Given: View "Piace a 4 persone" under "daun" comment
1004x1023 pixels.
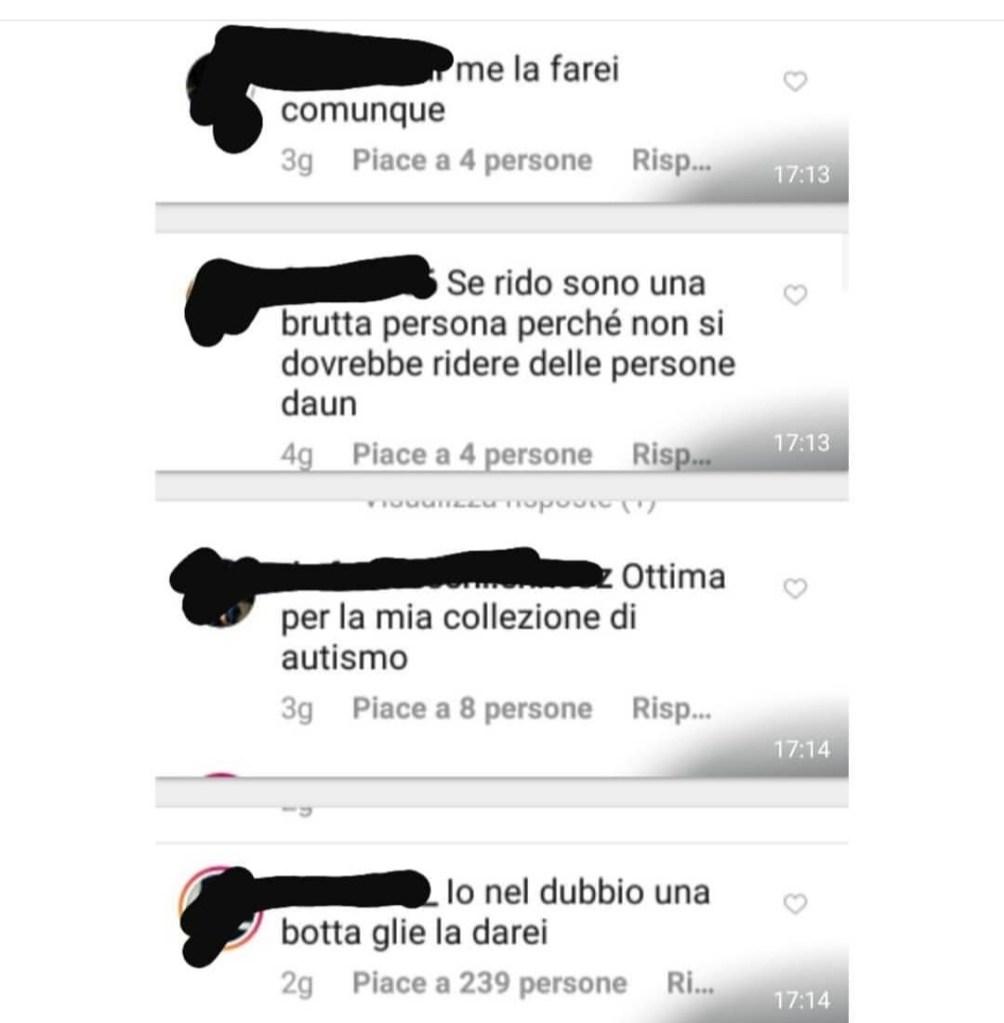Looking at the screenshot, I should pyautogui.click(x=472, y=454).
